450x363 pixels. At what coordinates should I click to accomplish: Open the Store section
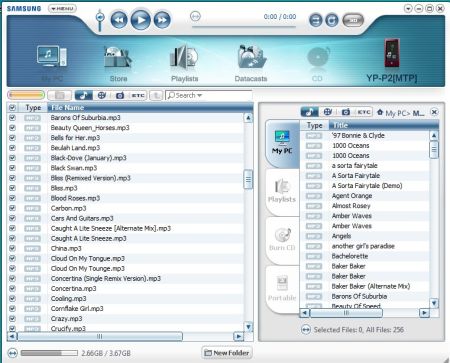tap(118, 63)
